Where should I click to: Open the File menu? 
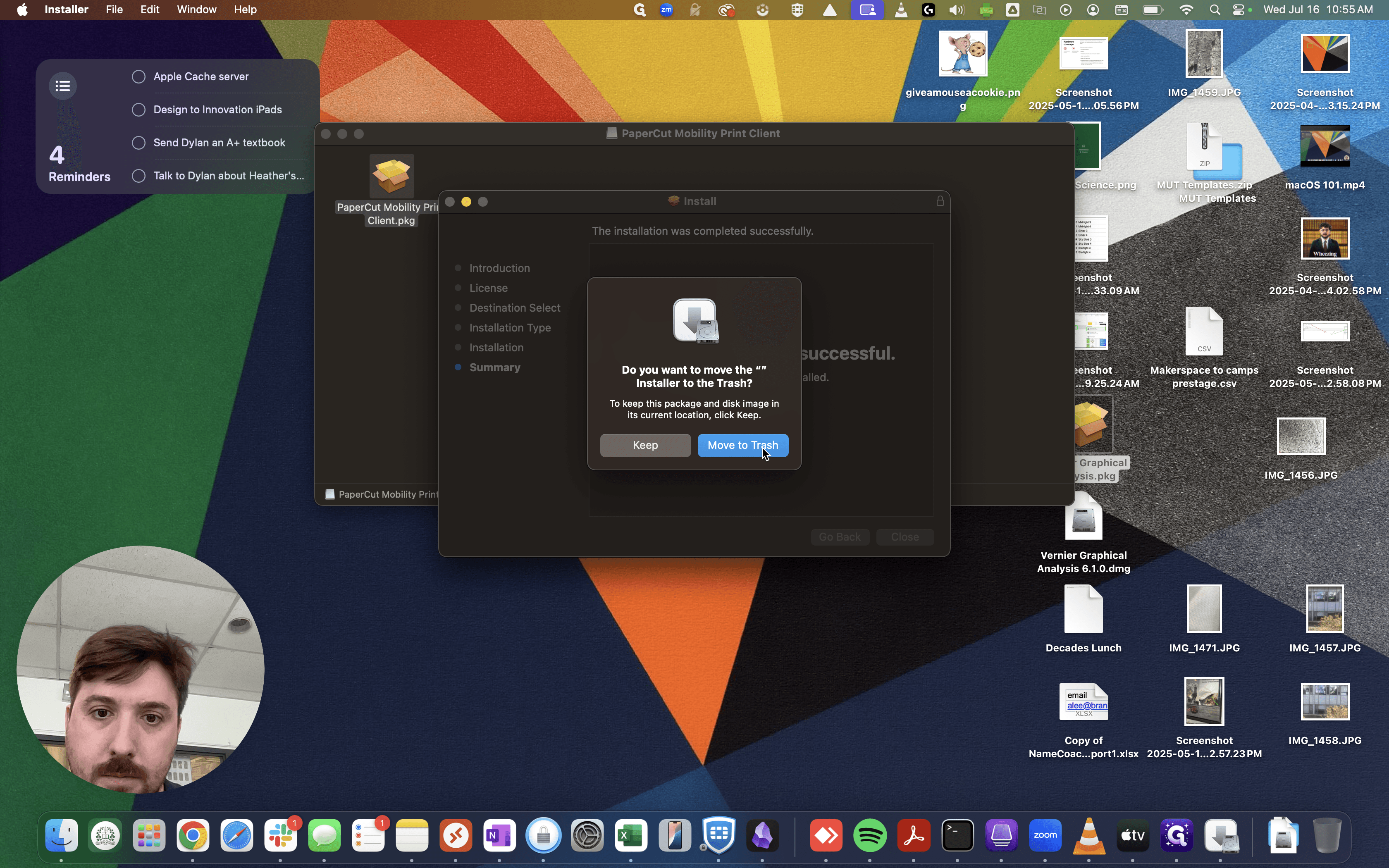pyautogui.click(x=114, y=10)
